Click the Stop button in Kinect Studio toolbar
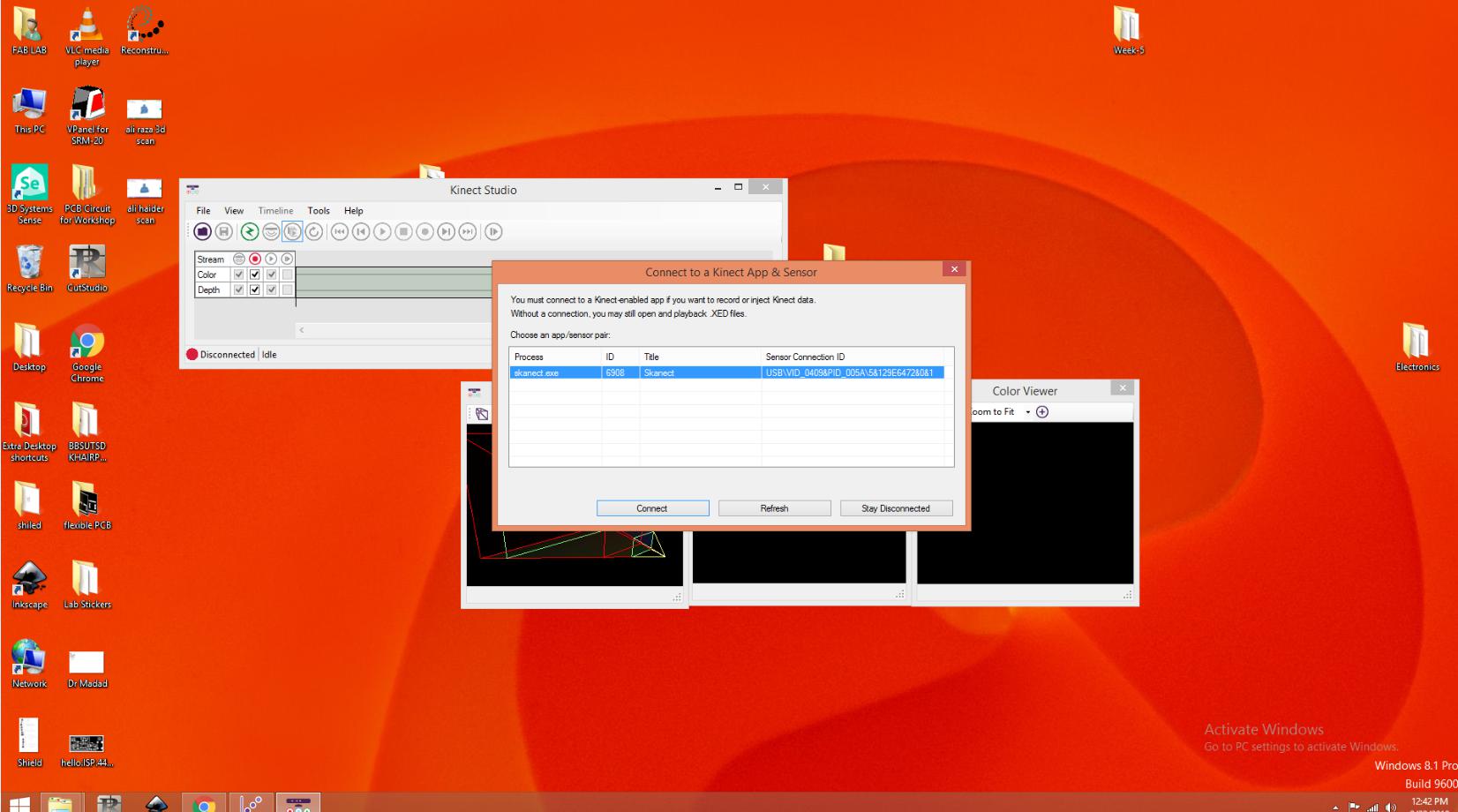 403,231
